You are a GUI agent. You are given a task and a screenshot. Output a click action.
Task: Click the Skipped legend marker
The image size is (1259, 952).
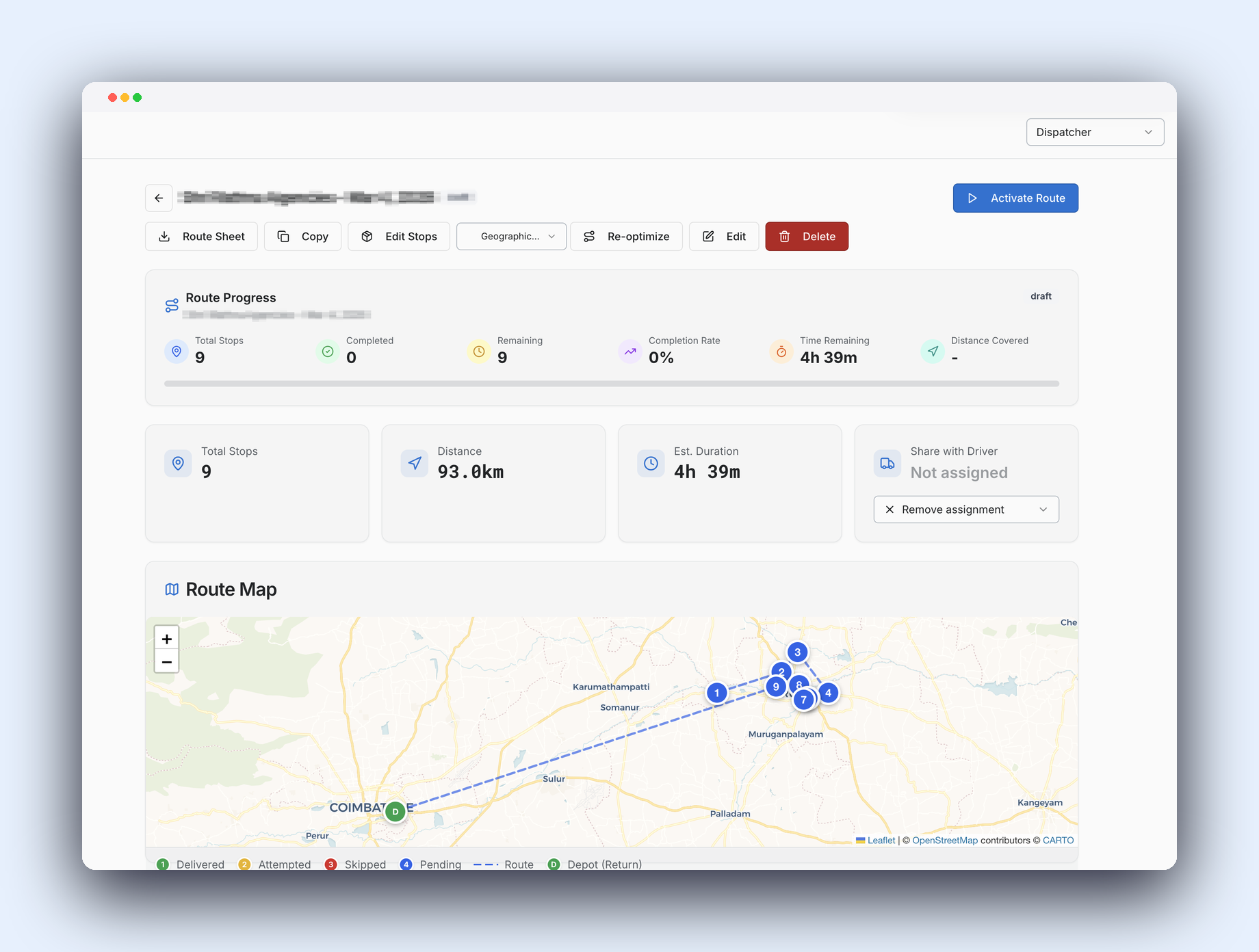pos(331,864)
